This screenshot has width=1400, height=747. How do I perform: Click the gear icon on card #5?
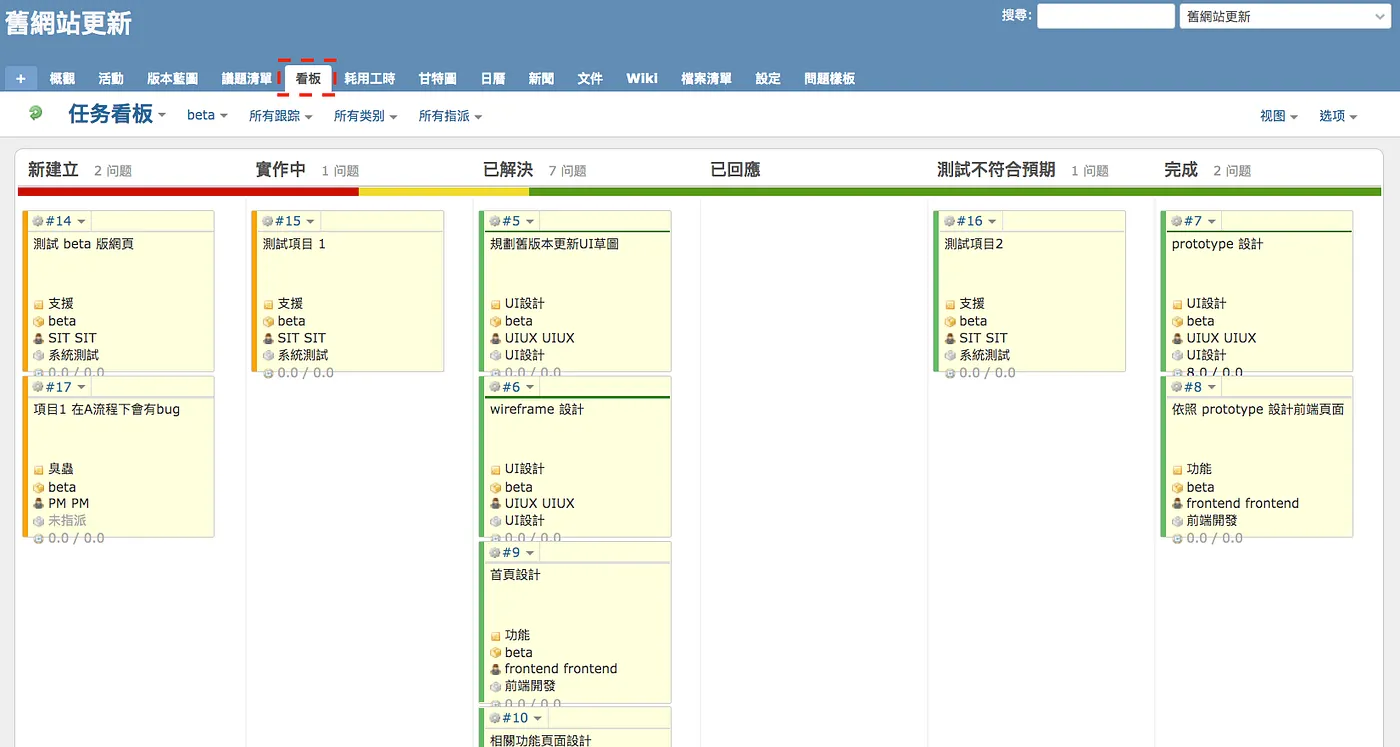coord(495,221)
